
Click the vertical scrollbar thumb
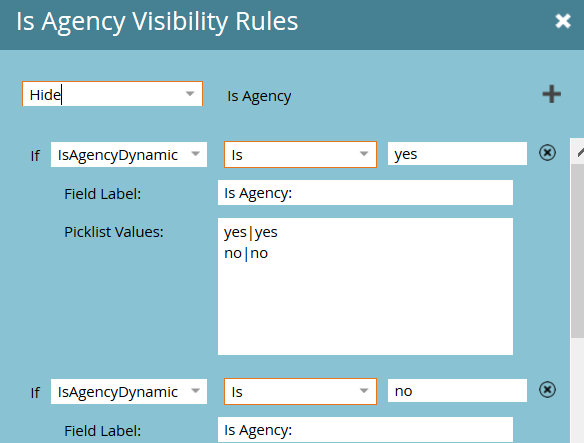pos(578,250)
